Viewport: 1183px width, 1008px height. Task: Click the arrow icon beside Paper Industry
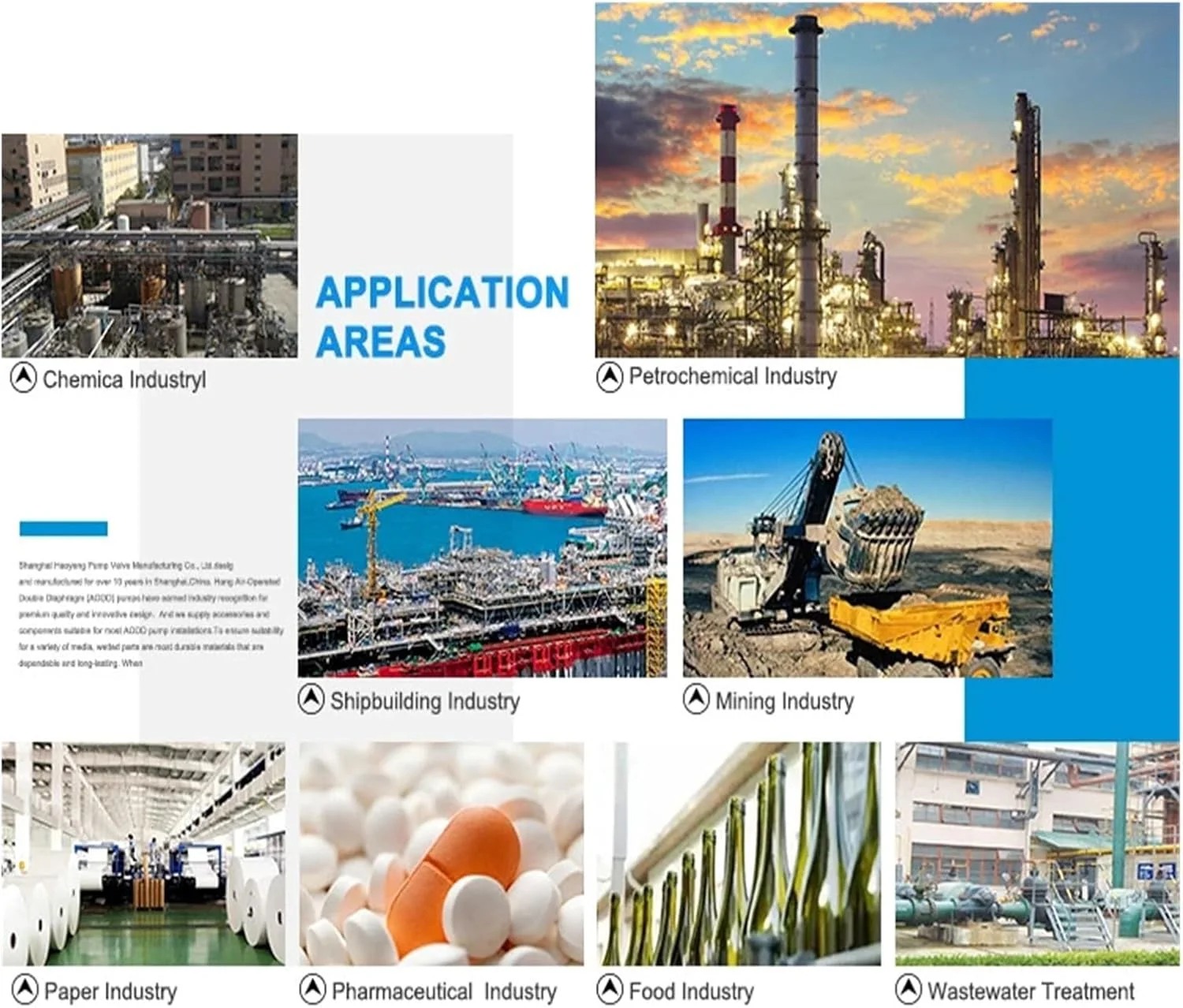[x=25, y=990]
